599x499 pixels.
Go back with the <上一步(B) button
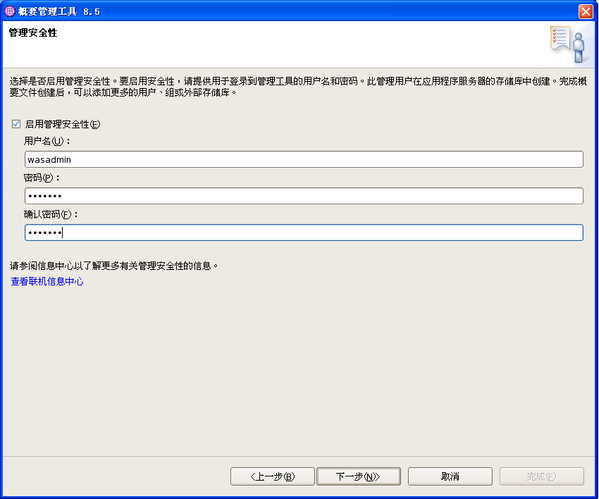click(272, 476)
